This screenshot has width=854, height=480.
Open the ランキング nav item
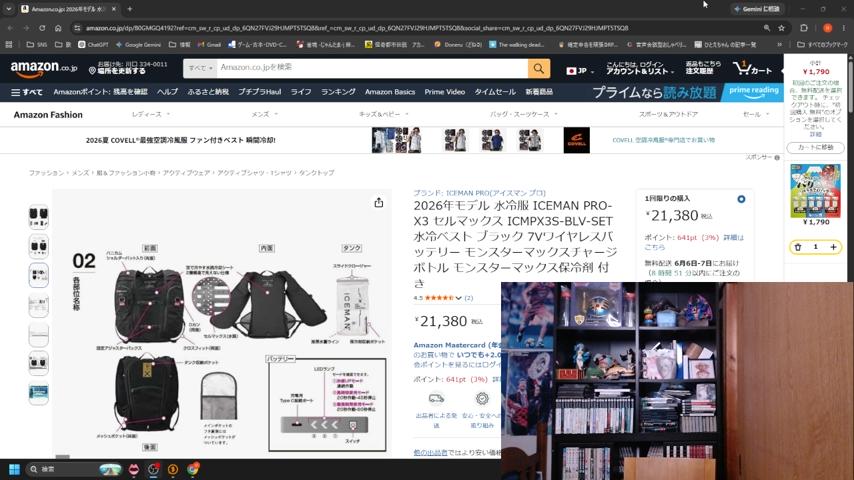(x=338, y=92)
